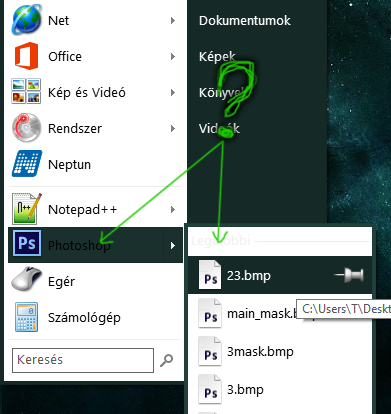391x414 pixels.
Task: Click the Keresés search field
Action: pos(83,360)
